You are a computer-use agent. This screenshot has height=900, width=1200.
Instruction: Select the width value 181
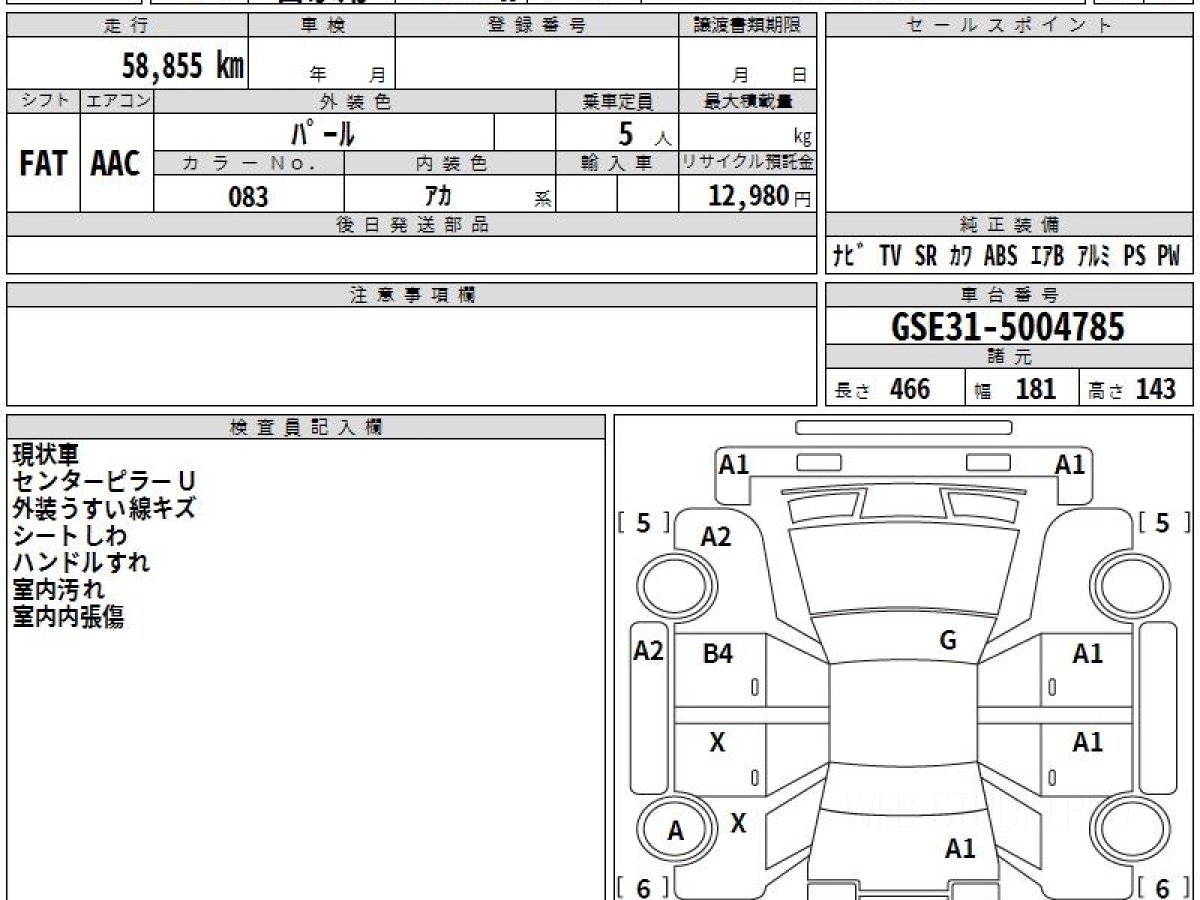[1035, 389]
